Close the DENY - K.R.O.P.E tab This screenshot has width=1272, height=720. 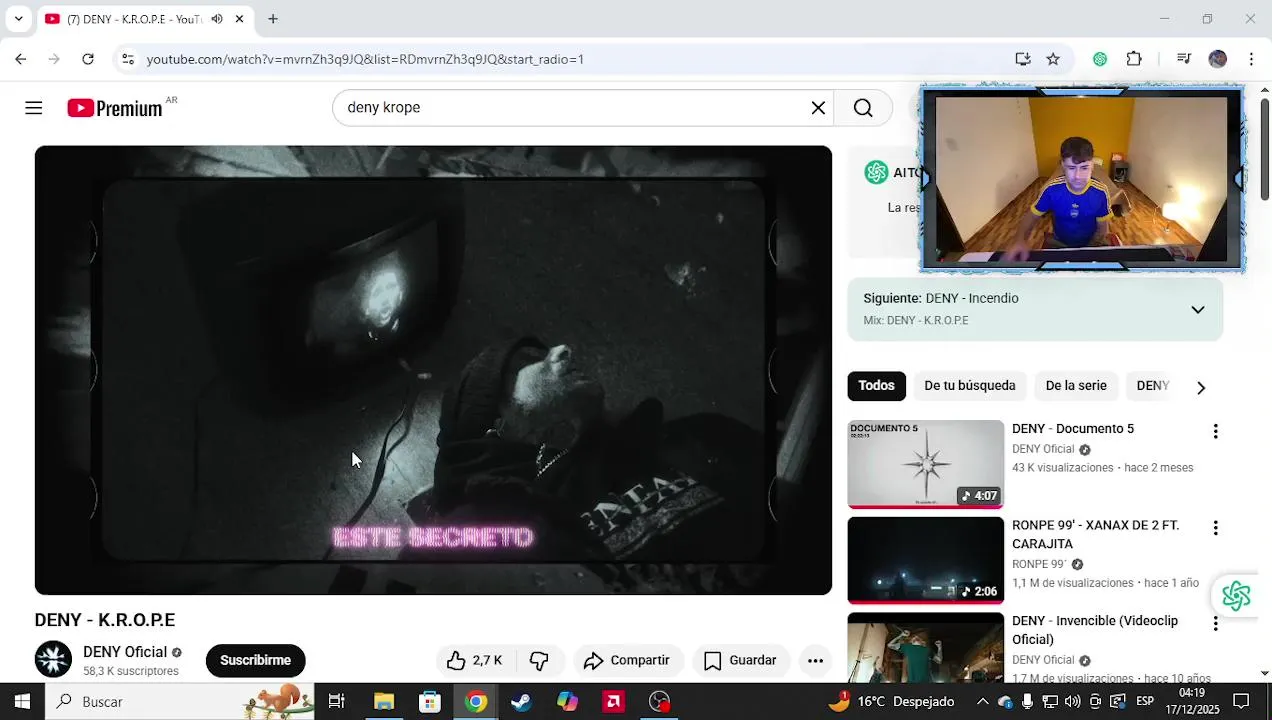tap(239, 19)
